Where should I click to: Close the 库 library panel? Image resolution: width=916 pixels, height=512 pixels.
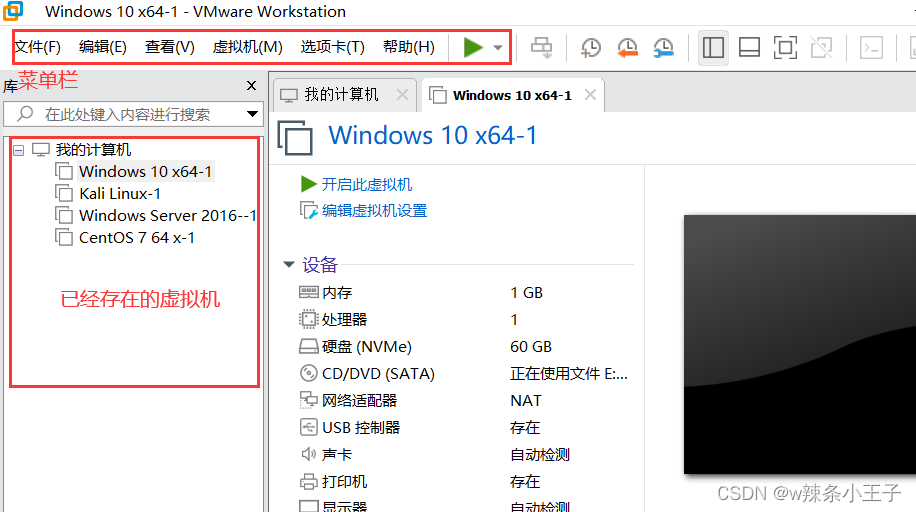(252, 85)
